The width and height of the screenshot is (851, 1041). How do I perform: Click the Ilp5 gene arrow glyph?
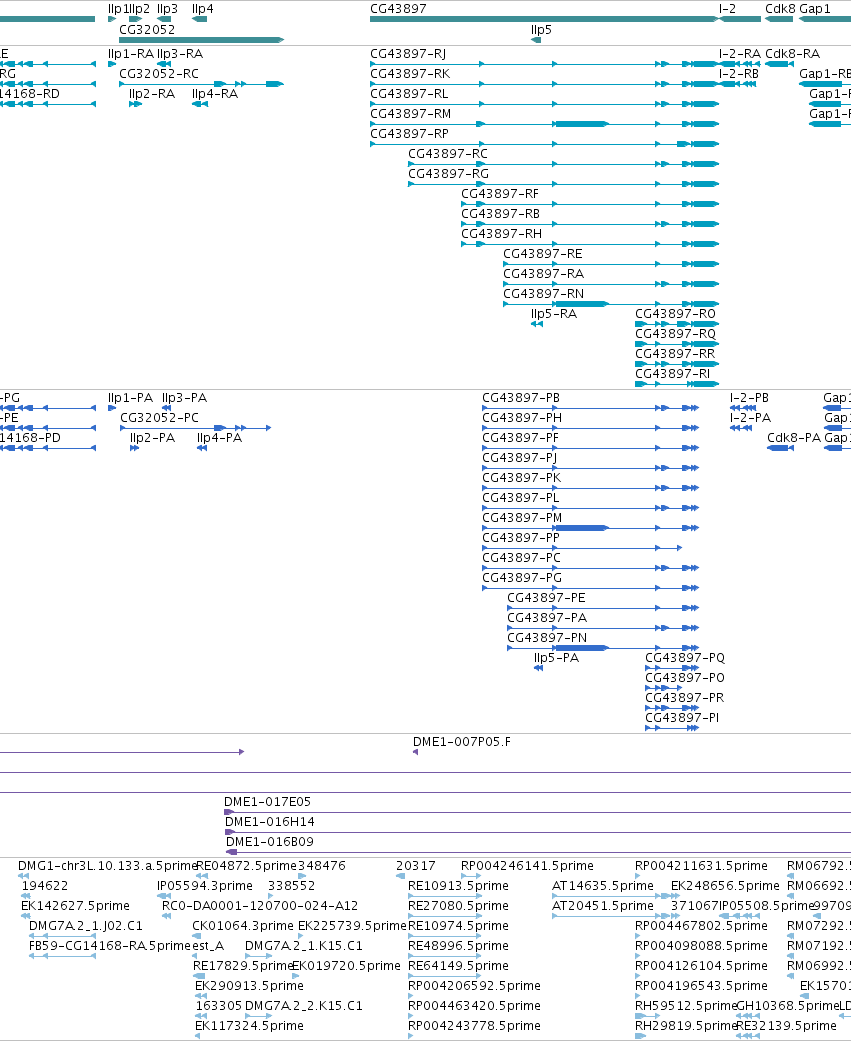pyautogui.click(x=536, y=40)
